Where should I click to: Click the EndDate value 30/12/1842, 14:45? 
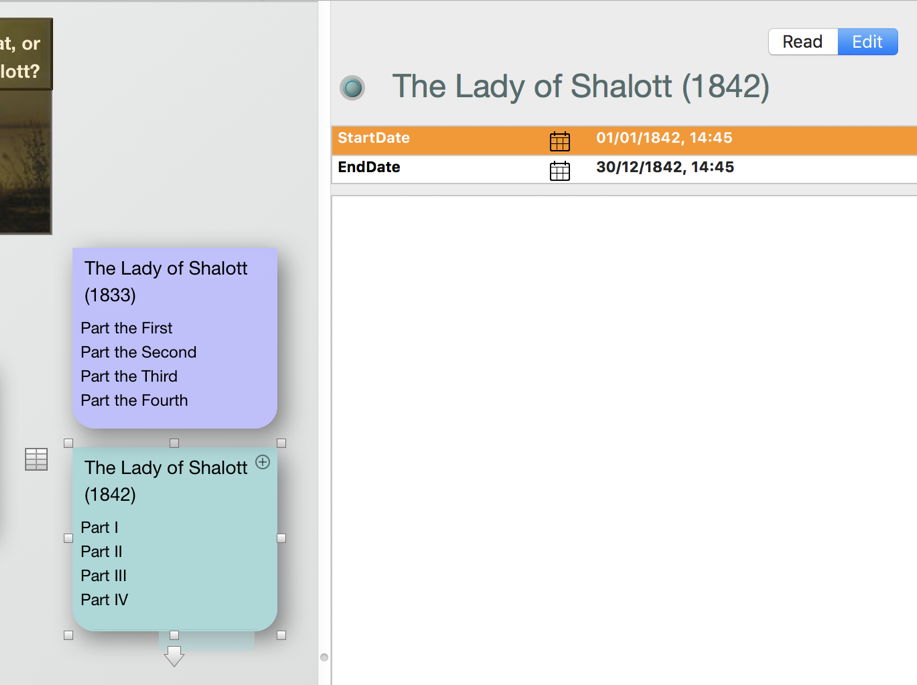click(x=665, y=167)
